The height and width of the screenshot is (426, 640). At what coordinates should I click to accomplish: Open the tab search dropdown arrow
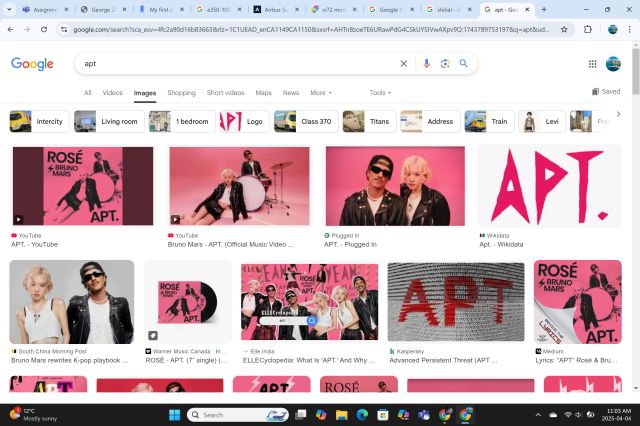click(x=9, y=9)
